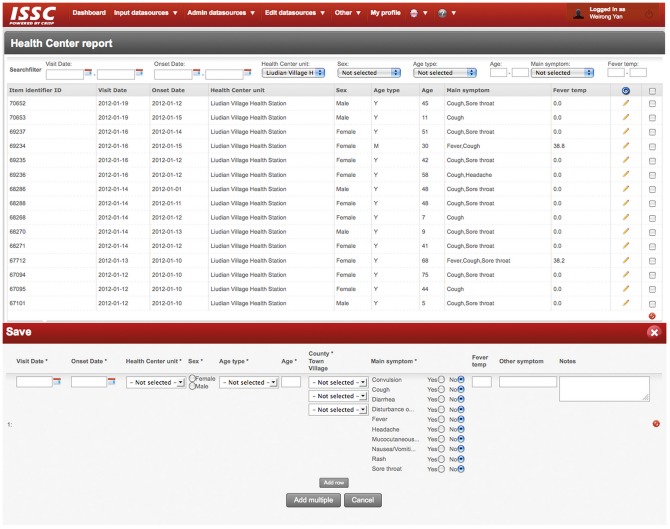Open the Other menu
The width and height of the screenshot is (670, 529).
(347, 13)
